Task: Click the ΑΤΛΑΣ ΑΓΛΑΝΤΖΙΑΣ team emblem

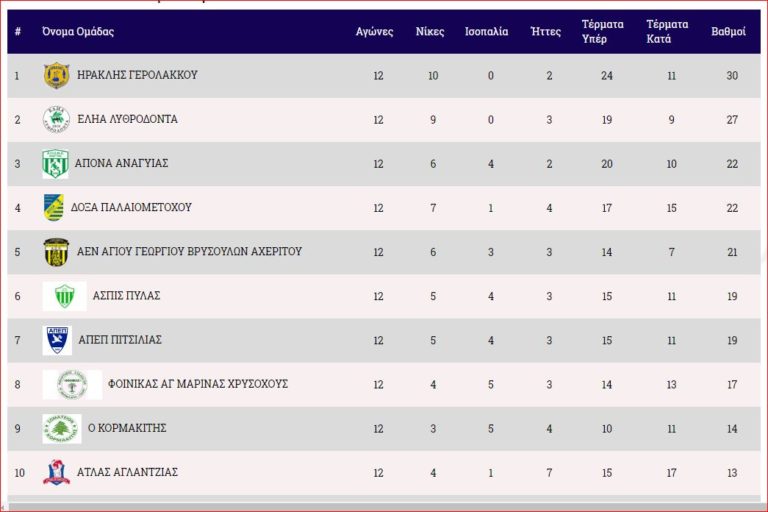Action: tap(56, 472)
